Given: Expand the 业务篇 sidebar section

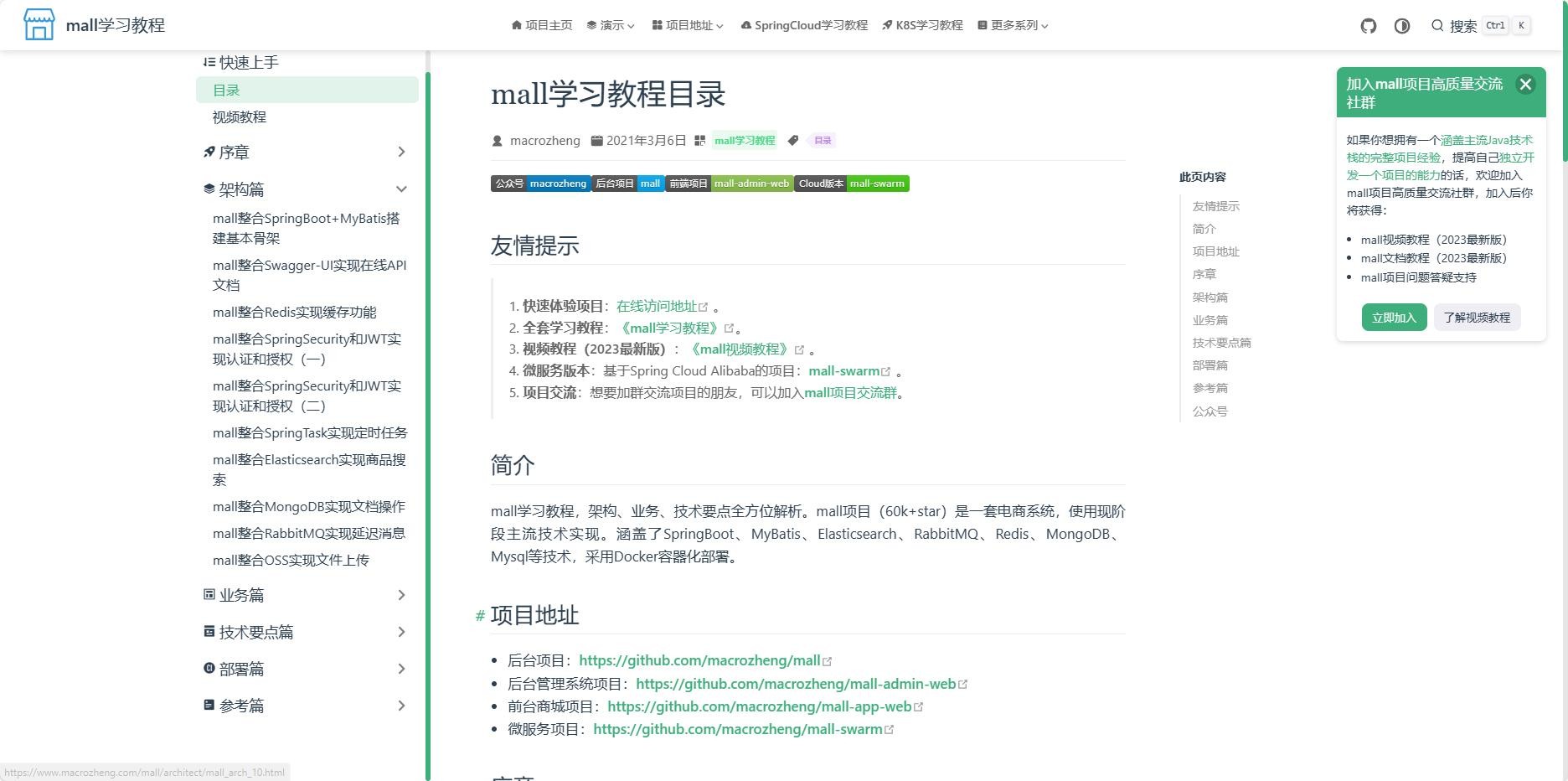Looking at the screenshot, I should [x=401, y=595].
